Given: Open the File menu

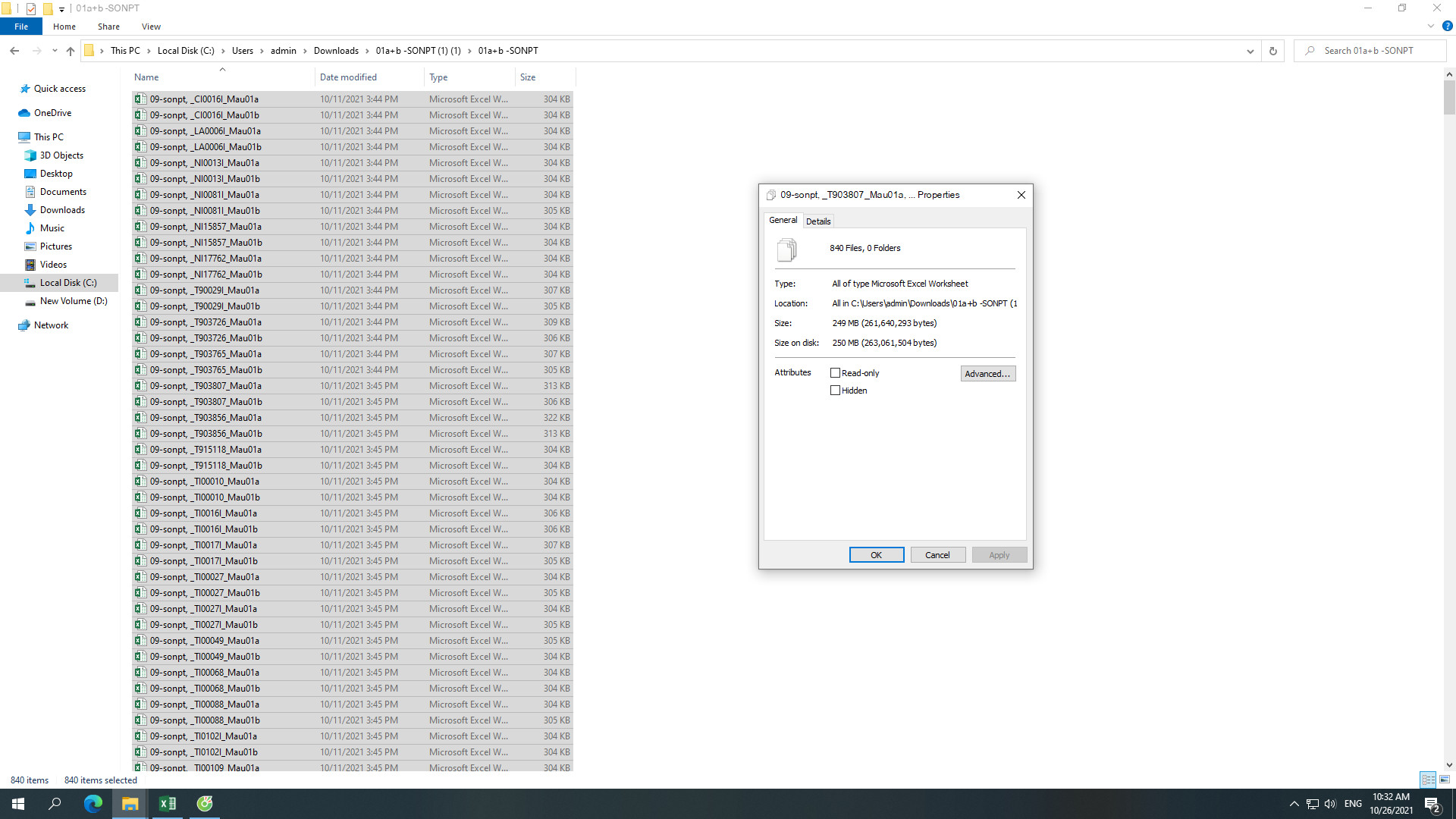Looking at the screenshot, I should [x=21, y=27].
